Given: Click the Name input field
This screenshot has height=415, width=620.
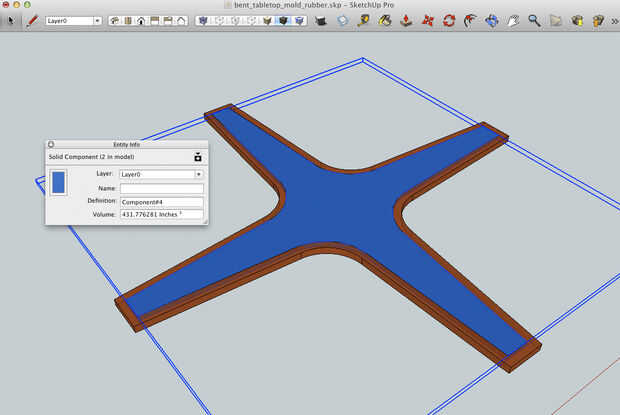Looking at the screenshot, I should click(161, 188).
